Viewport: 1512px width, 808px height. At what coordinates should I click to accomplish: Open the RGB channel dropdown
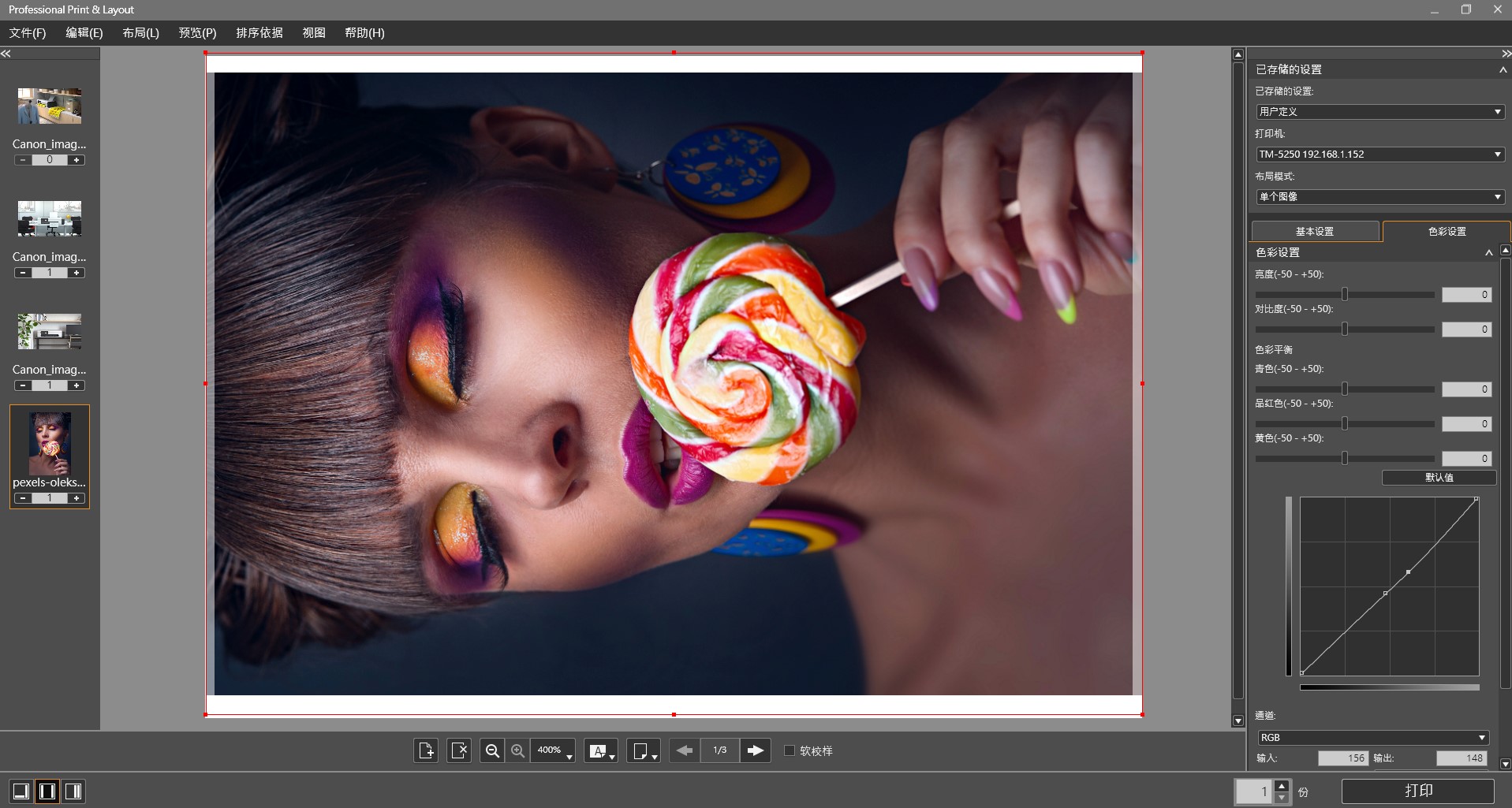point(1372,738)
